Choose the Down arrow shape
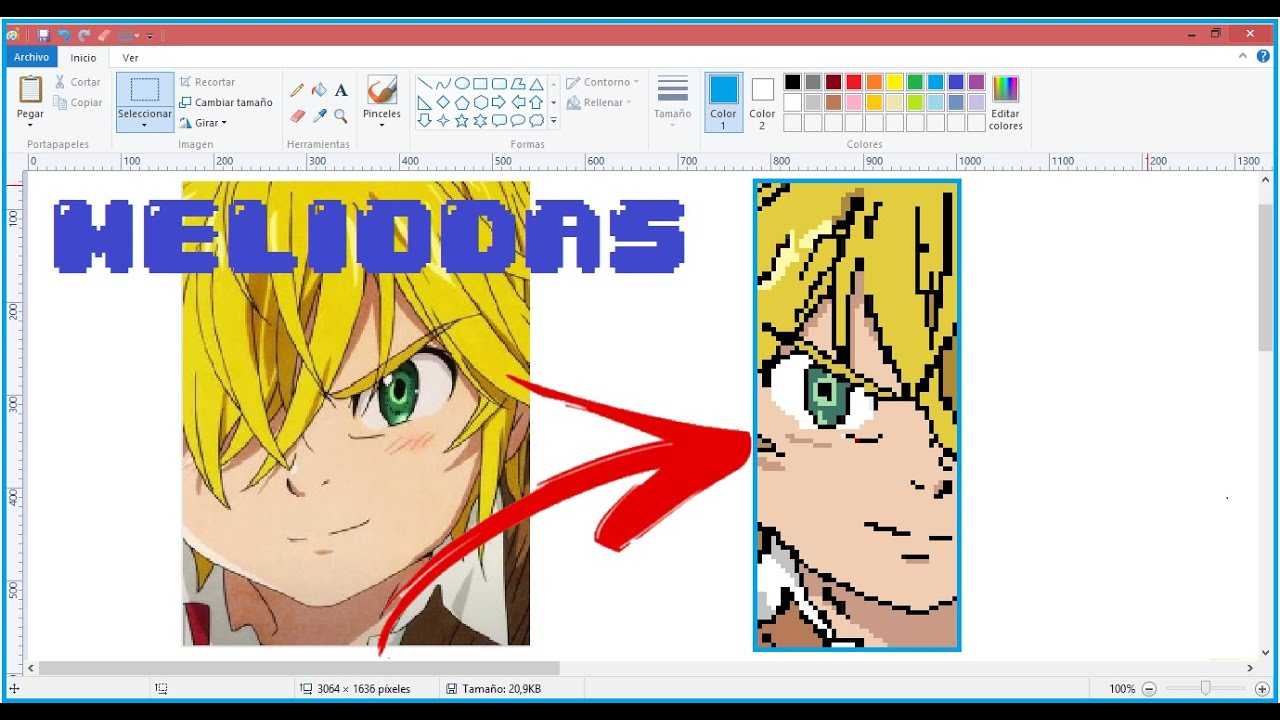 (x=424, y=120)
